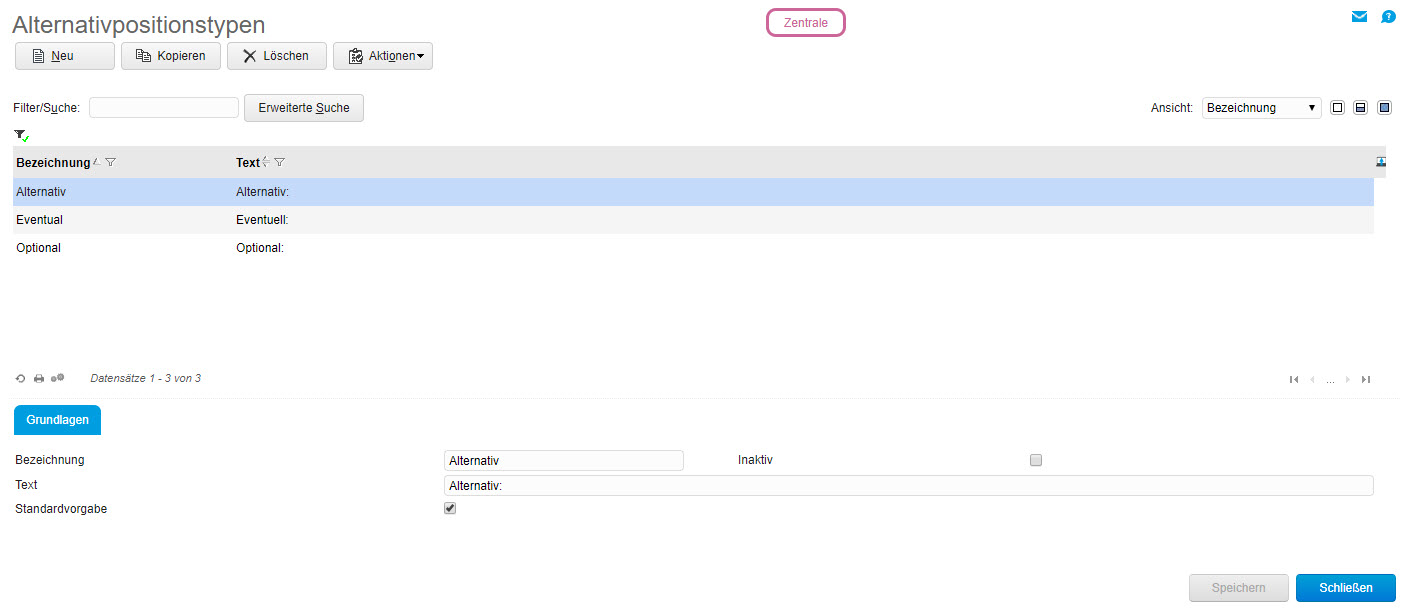Image resolution: width=1409 pixels, height=610 pixels.
Task: Sort by the Bezeichnung column arrow
Action: (x=97, y=162)
